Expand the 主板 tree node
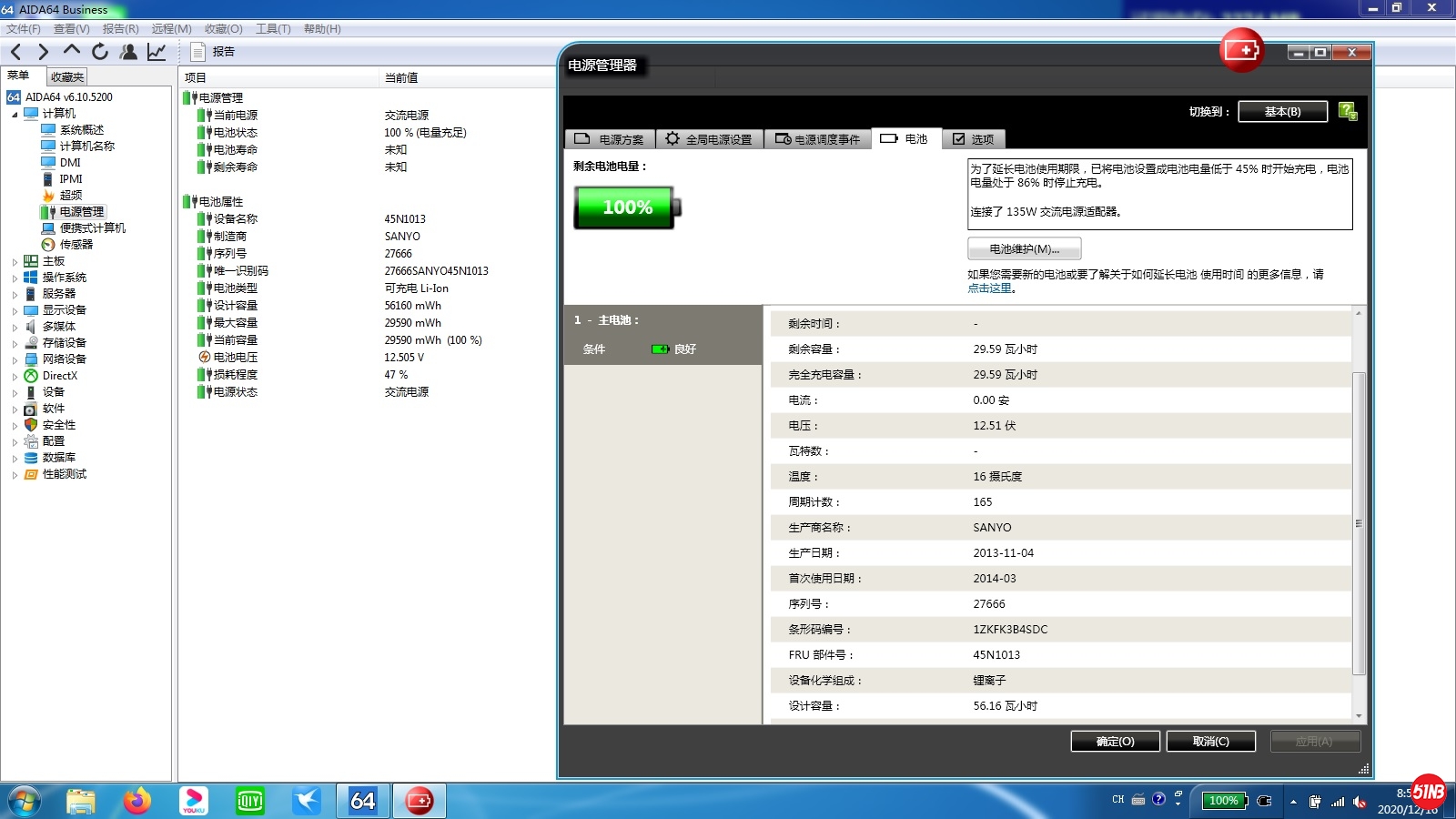Screen dimensions: 1456x819 coord(15,261)
